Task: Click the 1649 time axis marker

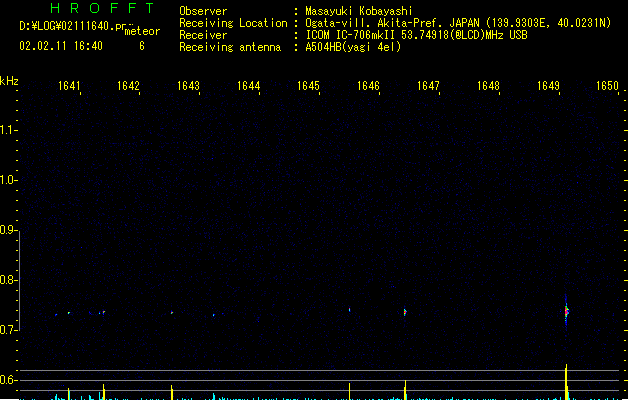Action: (x=548, y=86)
